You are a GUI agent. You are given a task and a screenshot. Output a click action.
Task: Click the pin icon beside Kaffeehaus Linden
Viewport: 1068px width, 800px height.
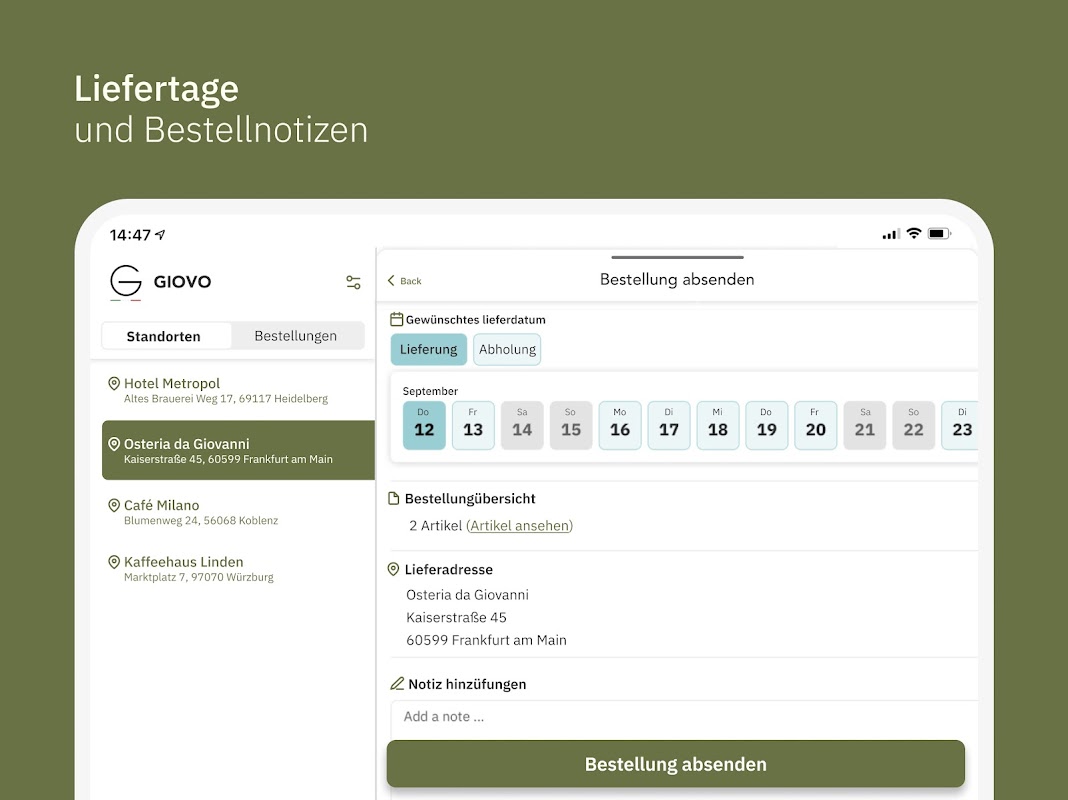[x=114, y=562]
